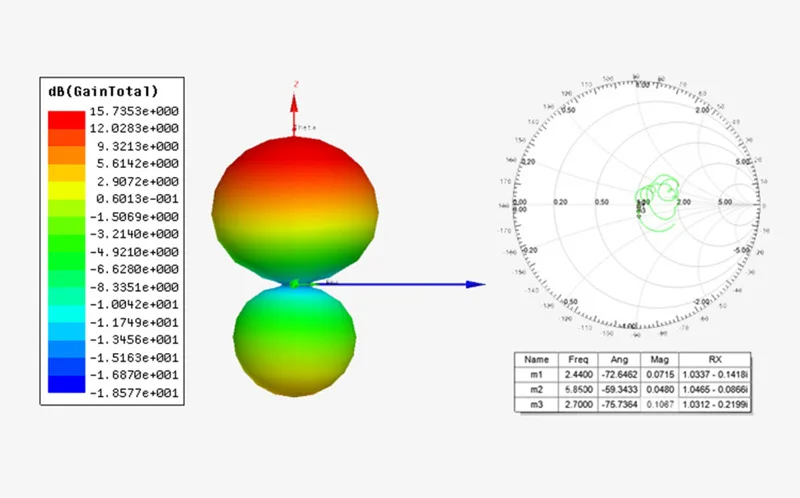The image size is (800, 498).
Task: Click magnitude cell 0.0480
Action: click(660, 390)
